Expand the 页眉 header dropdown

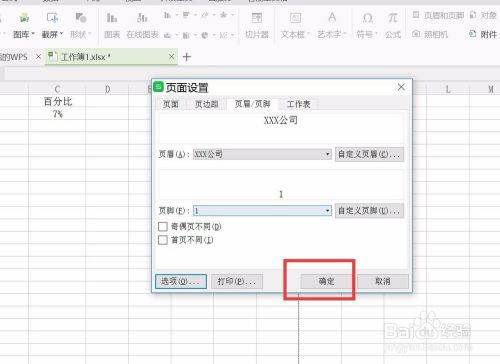point(327,154)
